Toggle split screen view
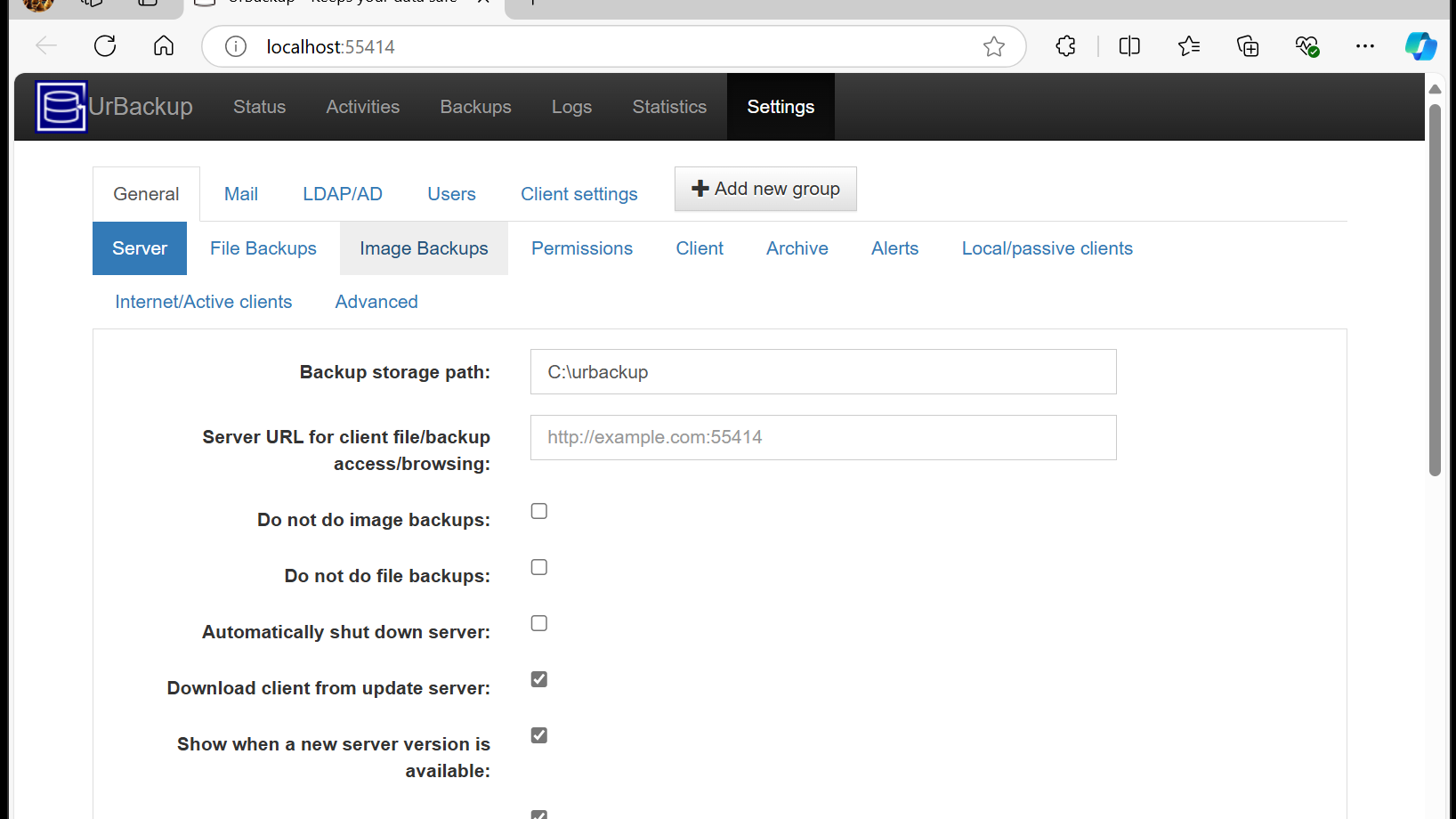Viewport: 1456px width, 819px height. pyautogui.click(x=1129, y=46)
